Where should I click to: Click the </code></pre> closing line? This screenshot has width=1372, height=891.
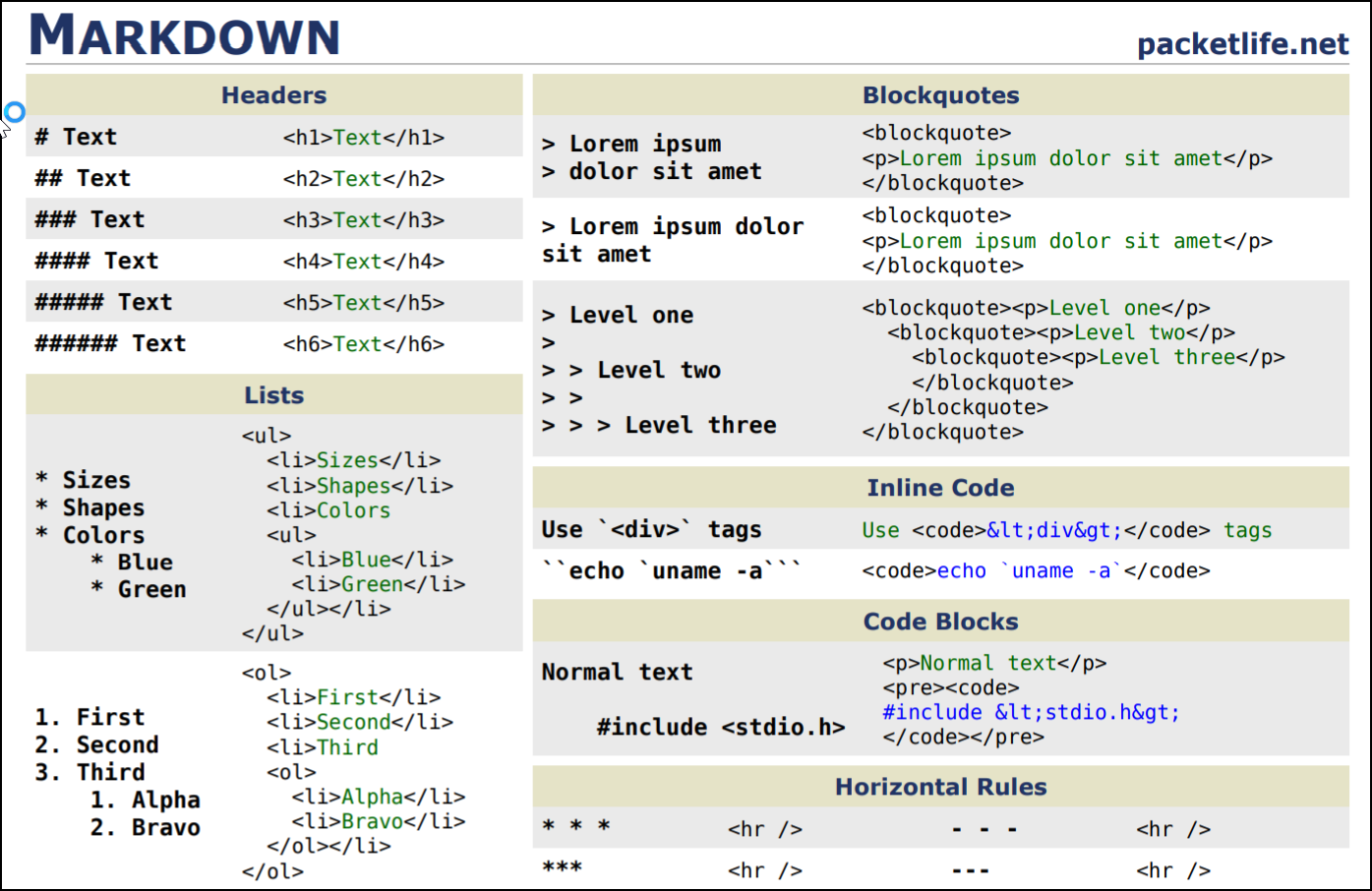tap(963, 737)
